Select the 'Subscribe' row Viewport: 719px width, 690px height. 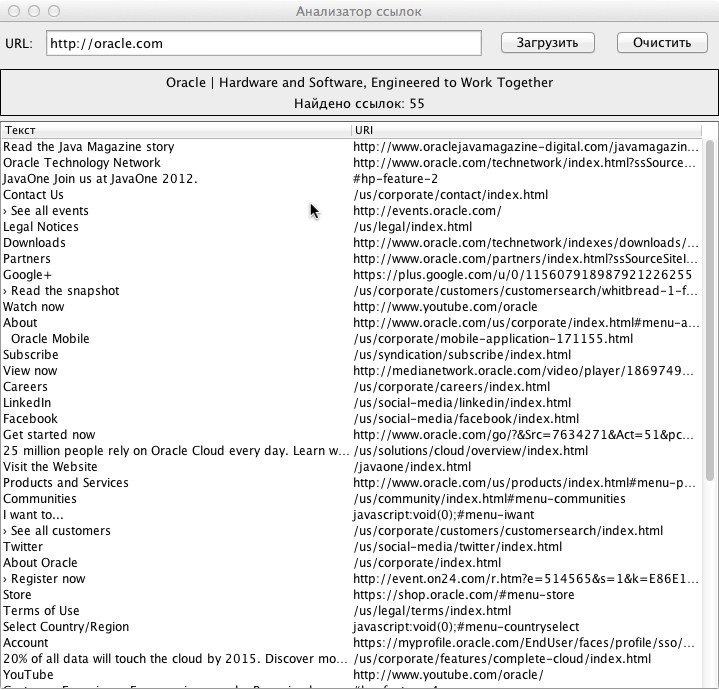click(x=352, y=355)
